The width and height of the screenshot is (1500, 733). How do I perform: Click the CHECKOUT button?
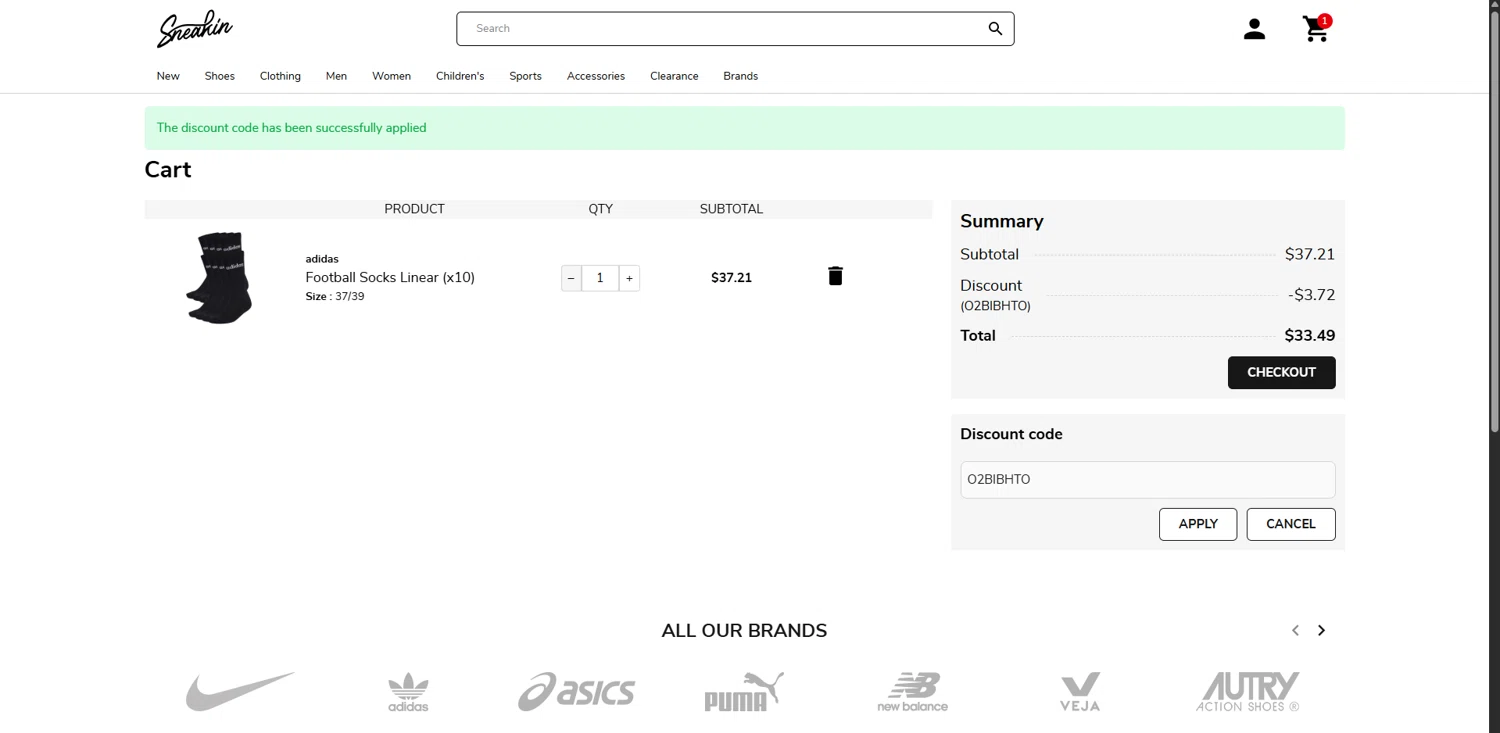[x=1281, y=372]
